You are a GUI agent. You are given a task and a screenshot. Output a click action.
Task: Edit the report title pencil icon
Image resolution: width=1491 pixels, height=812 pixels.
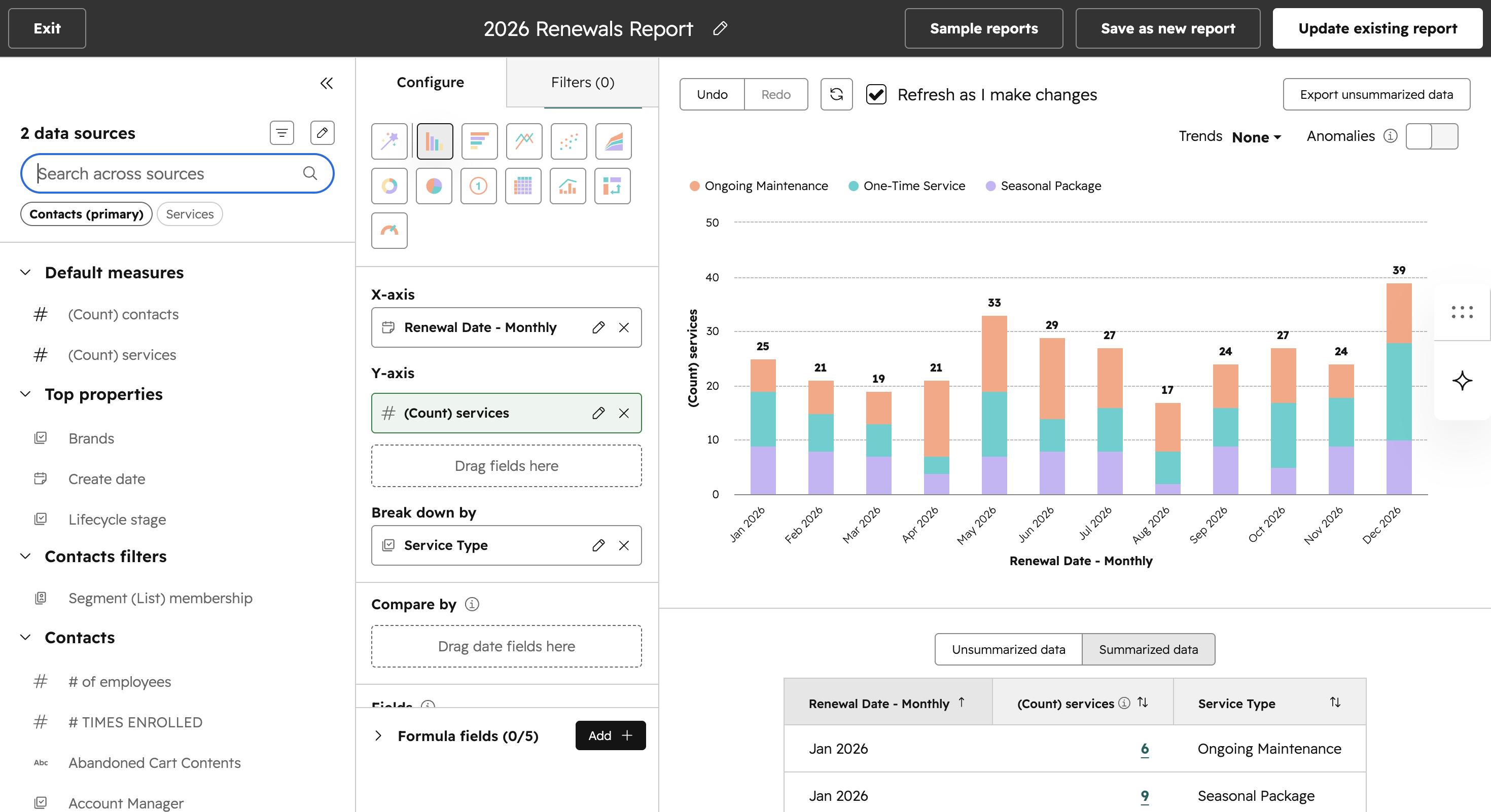point(720,28)
